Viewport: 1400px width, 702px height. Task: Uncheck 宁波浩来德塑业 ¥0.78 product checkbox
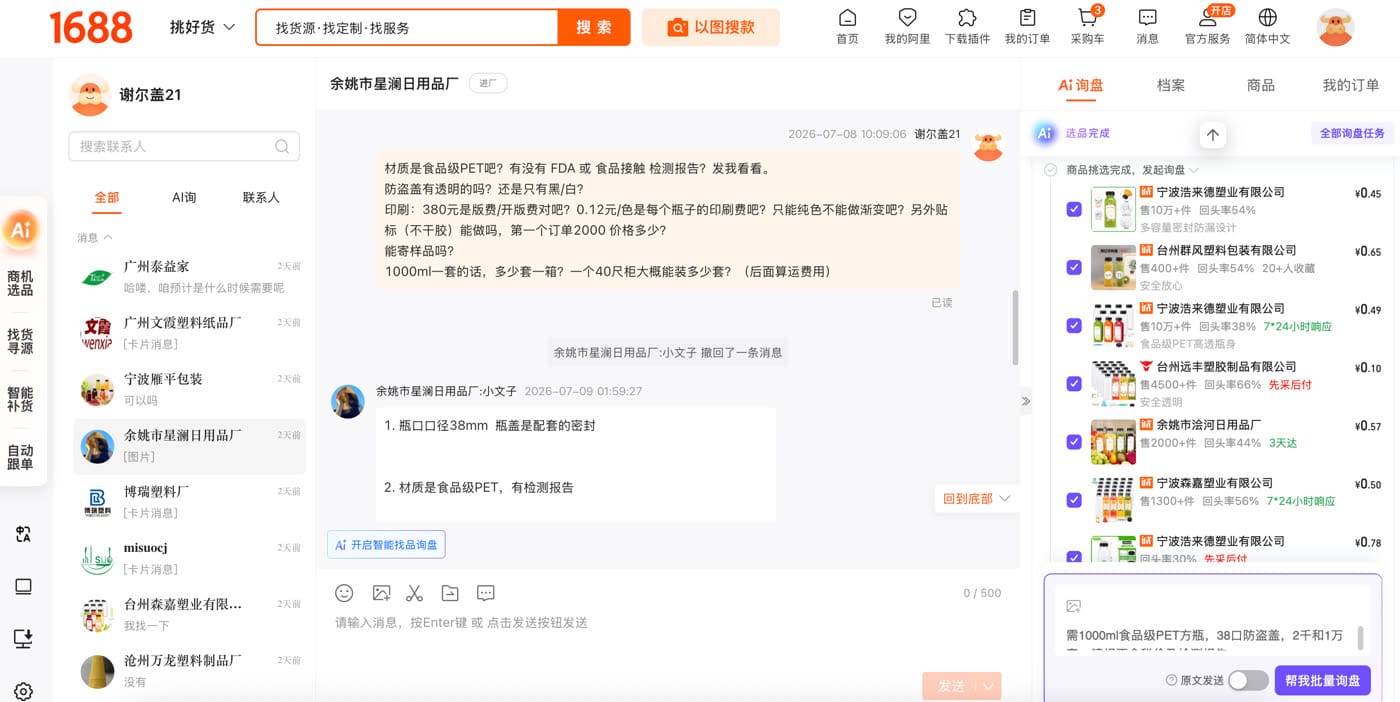(x=1074, y=556)
